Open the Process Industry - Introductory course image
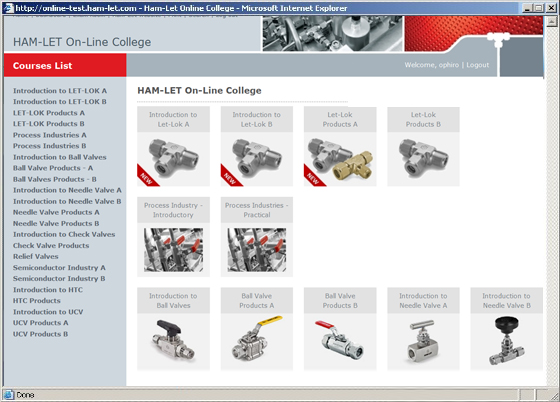560x402 pixels. coord(173,250)
